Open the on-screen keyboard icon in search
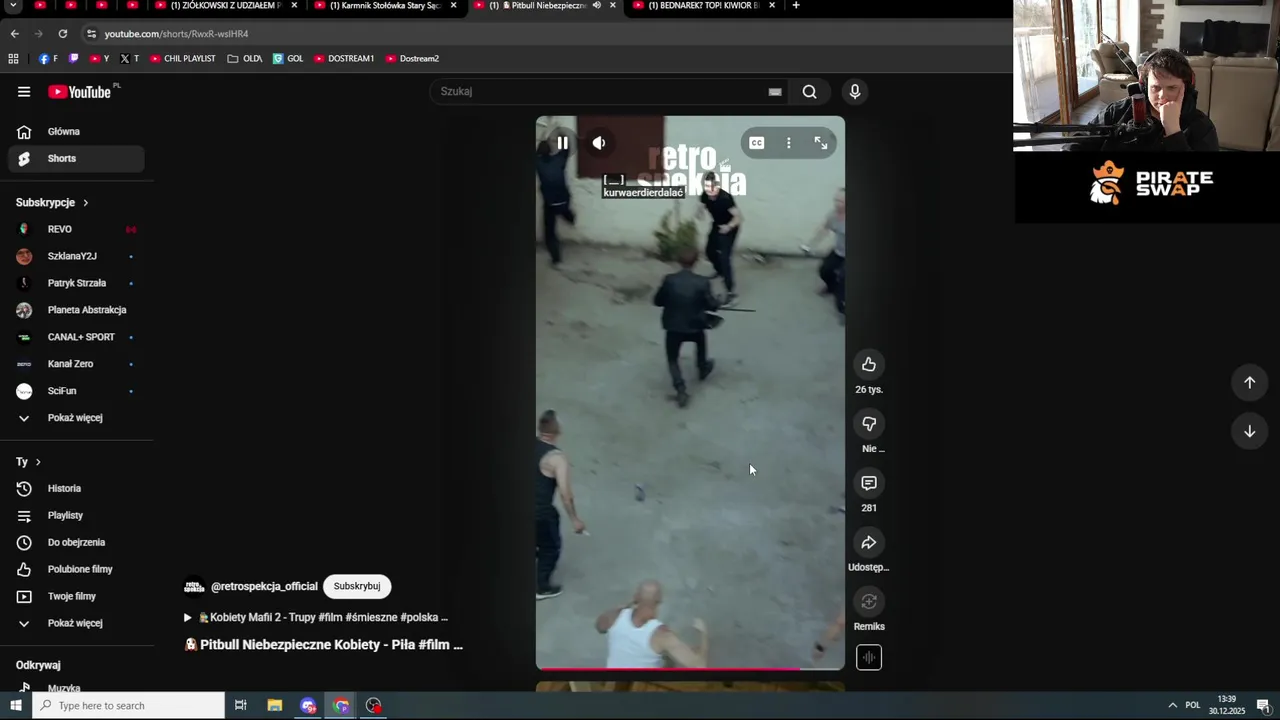The image size is (1280, 720). (775, 91)
